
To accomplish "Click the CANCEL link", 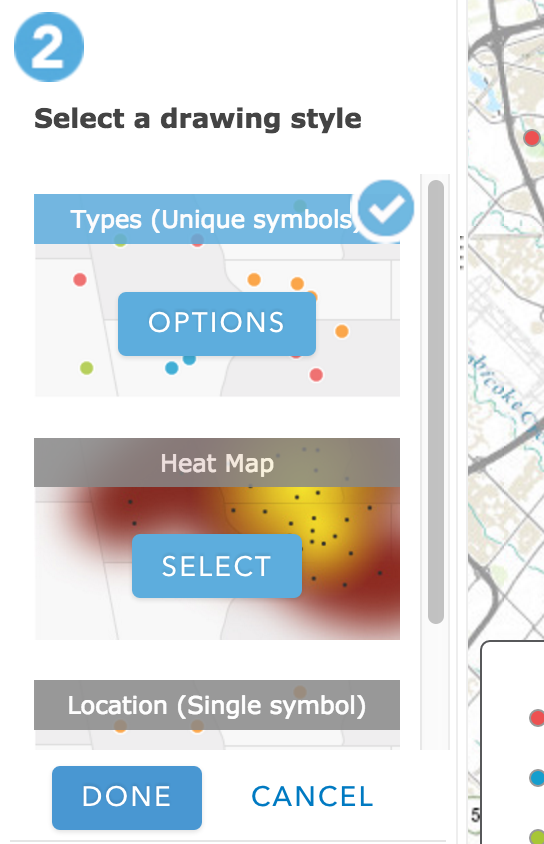I will click(312, 797).
